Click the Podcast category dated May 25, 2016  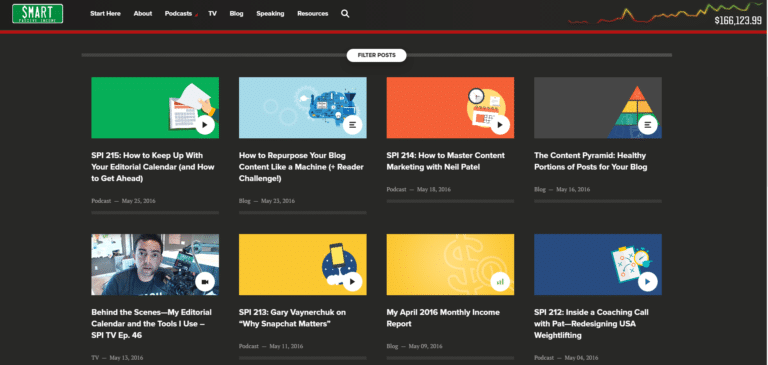[101, 201]
